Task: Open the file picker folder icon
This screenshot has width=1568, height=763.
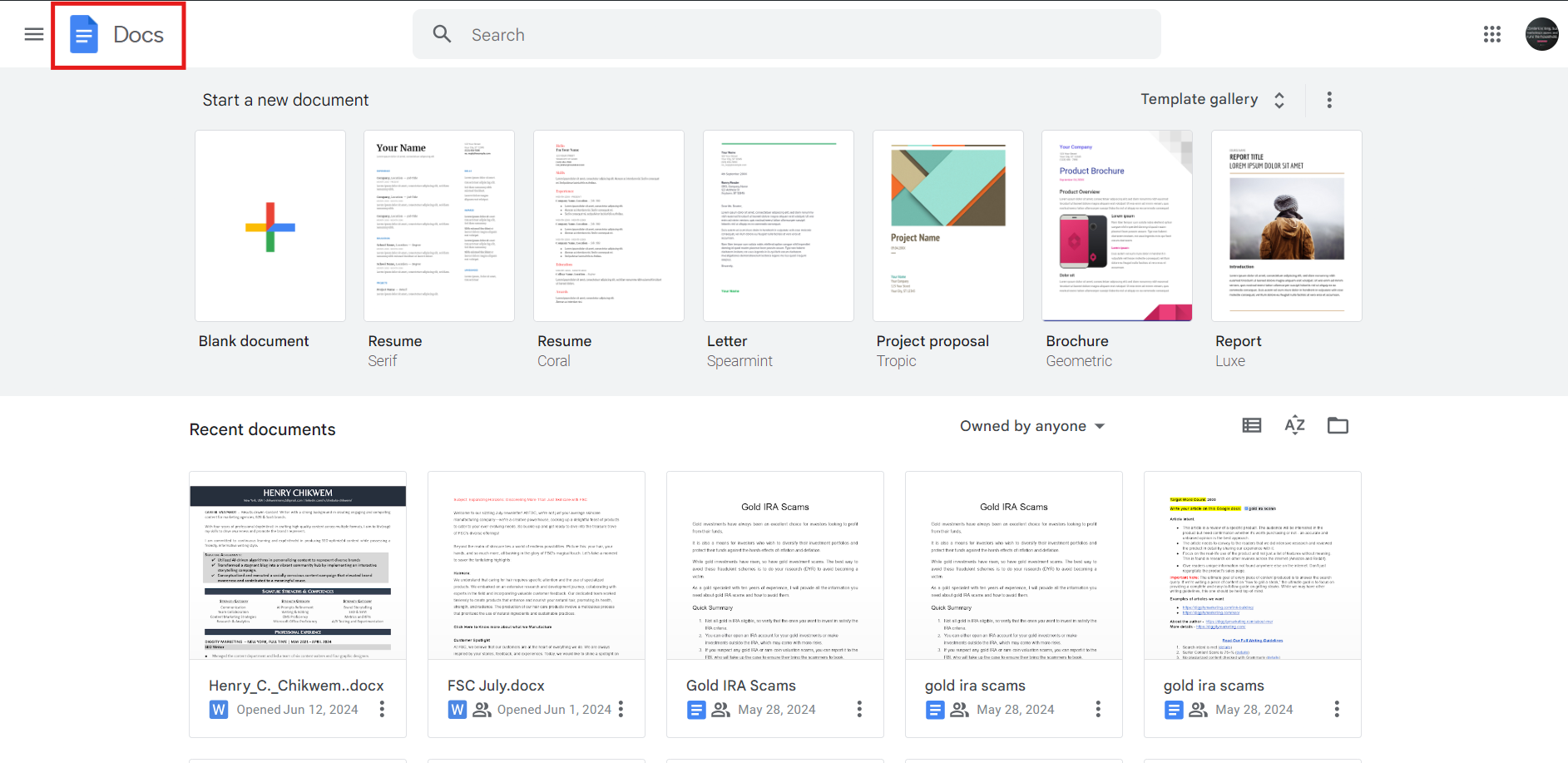Action: [1338, 426]
